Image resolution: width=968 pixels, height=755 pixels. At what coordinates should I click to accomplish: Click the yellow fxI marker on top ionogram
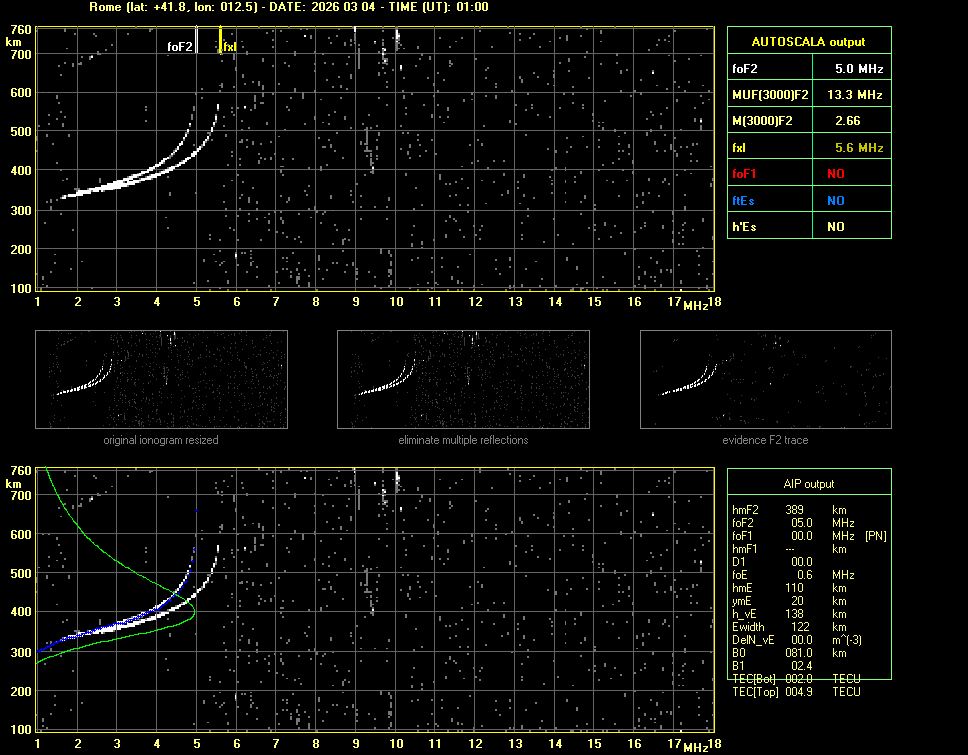click(221, 40)
